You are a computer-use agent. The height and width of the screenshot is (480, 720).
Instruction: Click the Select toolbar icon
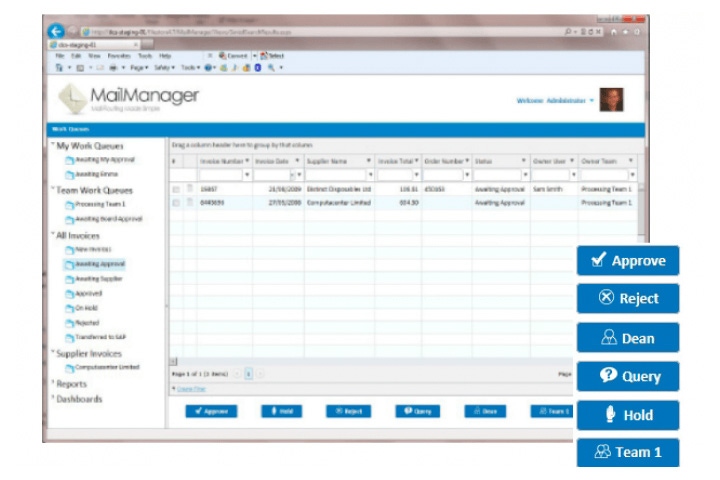pos(264,56)
